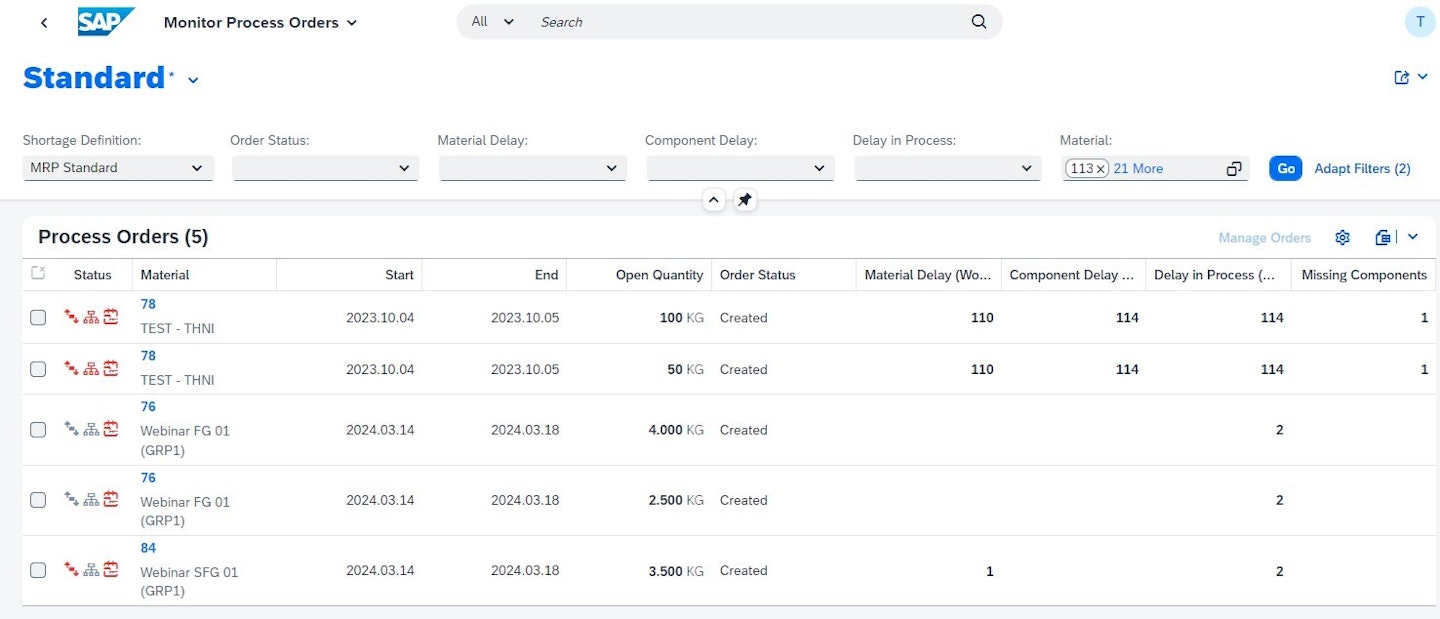Screen dimensions: 1440x619
Task: Click the SAP logo in the header
Action: pyautogui.click(x=105, y=21)
